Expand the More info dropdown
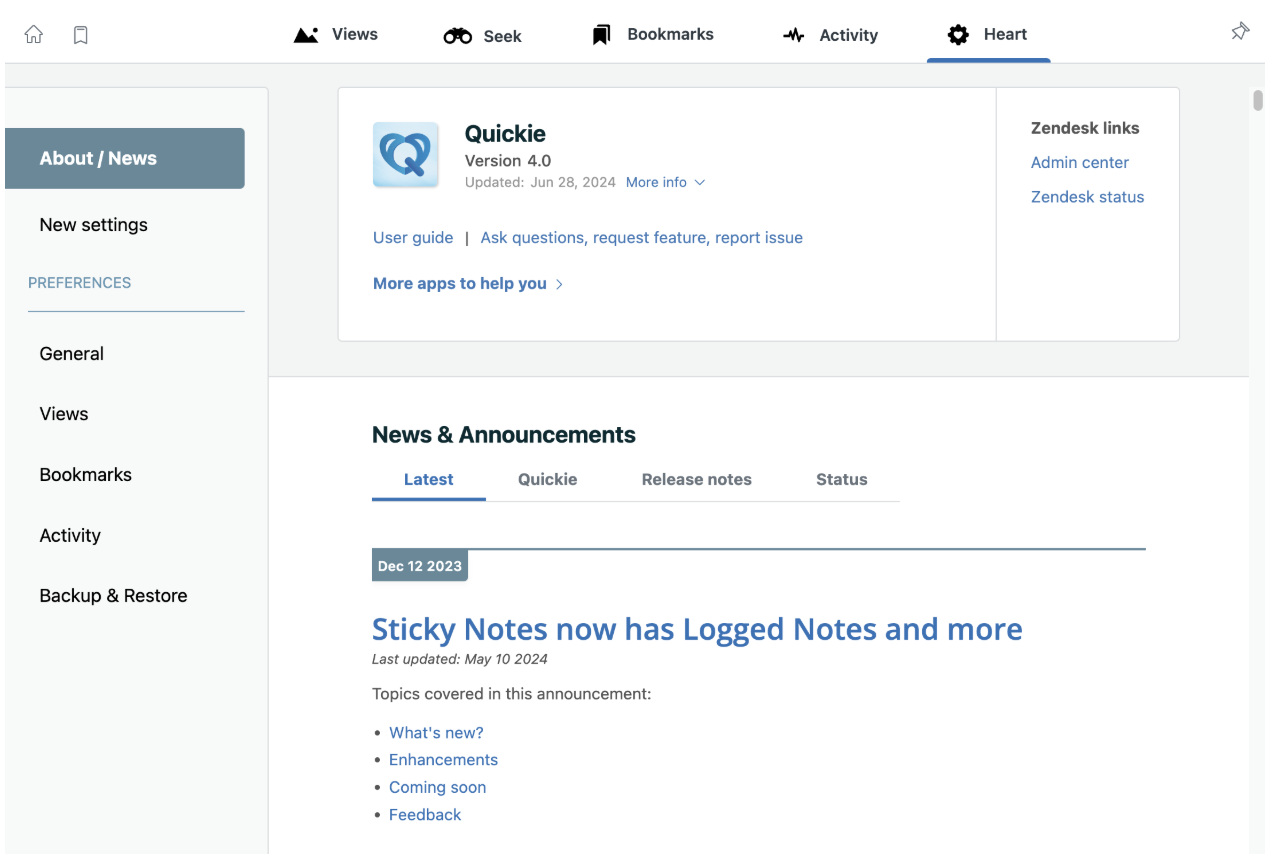Image resolution: width=1268 pixels, height=854 pixels. click(665, 182)
